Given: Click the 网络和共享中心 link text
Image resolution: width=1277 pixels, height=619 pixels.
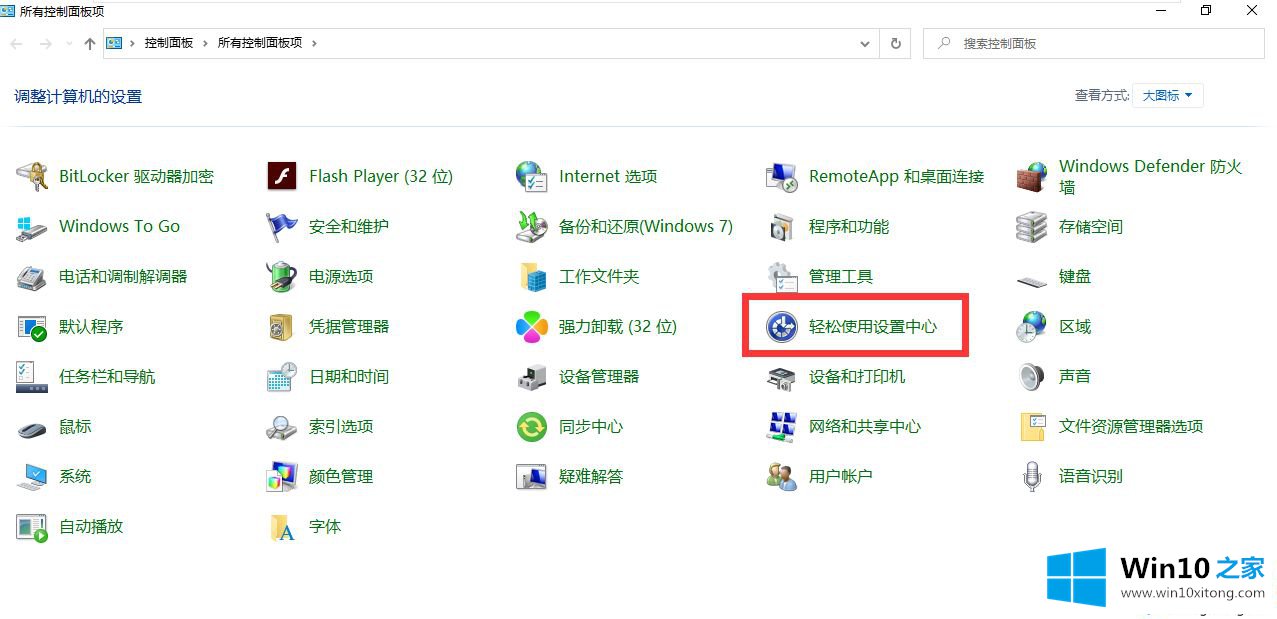Looking at the screenshot, I should [865, 427].
